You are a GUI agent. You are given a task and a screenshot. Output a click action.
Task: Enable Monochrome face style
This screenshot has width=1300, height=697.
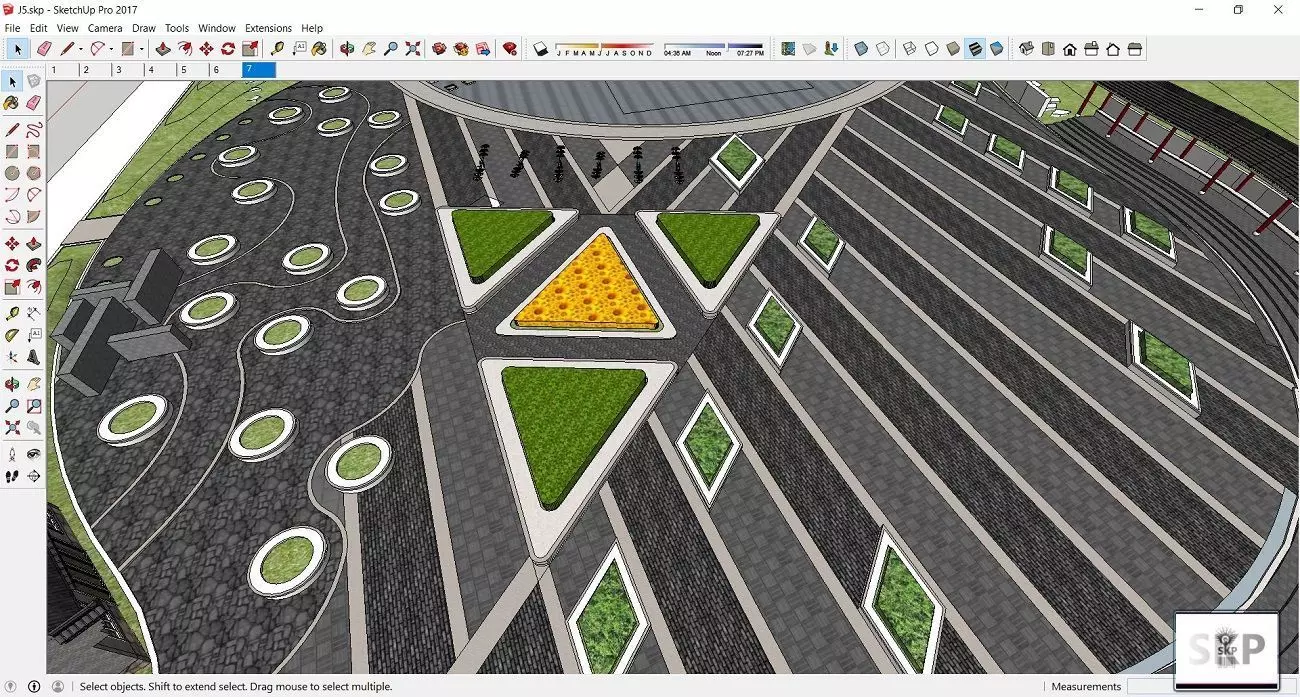(996, 49)
